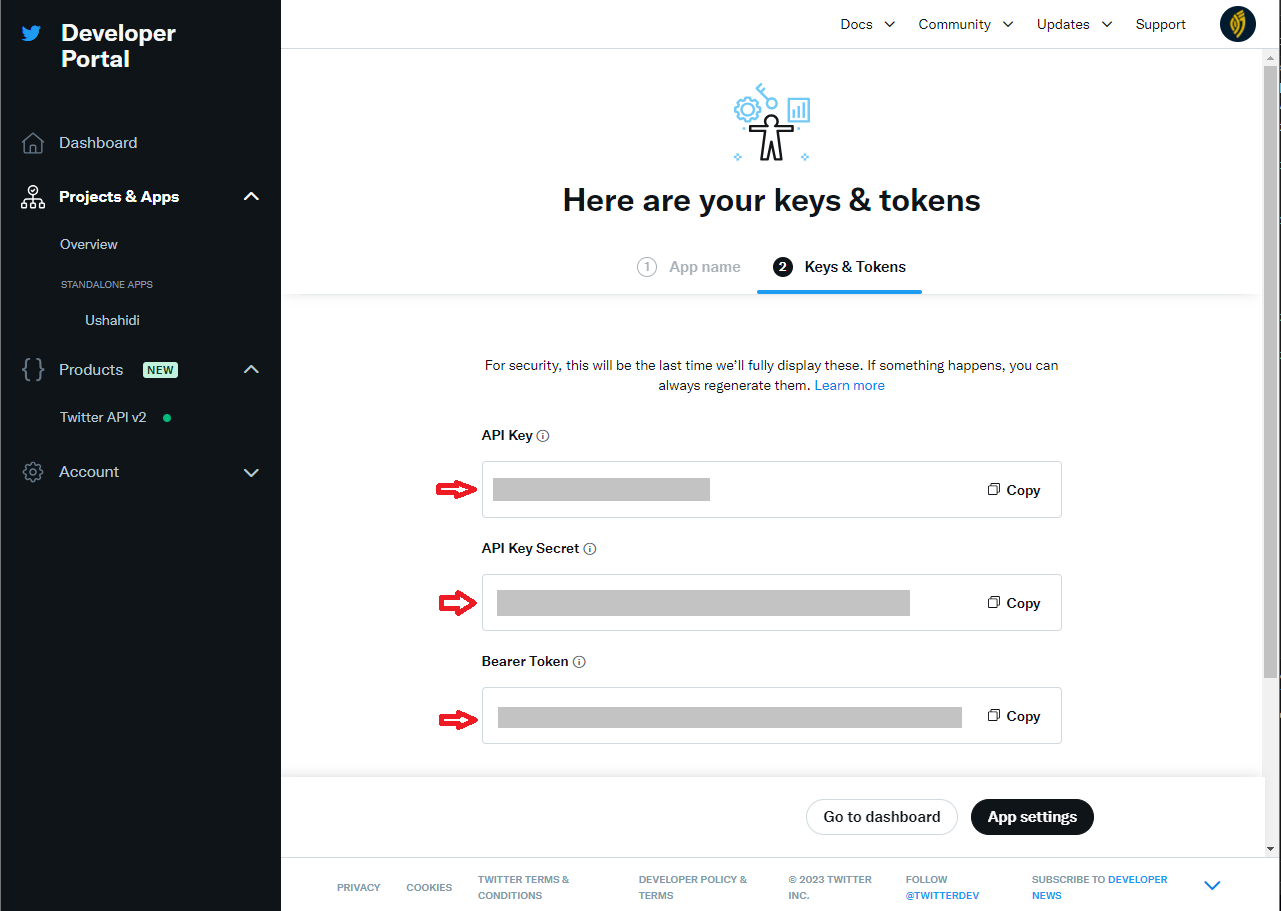Click the Account gear icon
The height and width of the screenshot is (911, 1281).
click(33, 472)
